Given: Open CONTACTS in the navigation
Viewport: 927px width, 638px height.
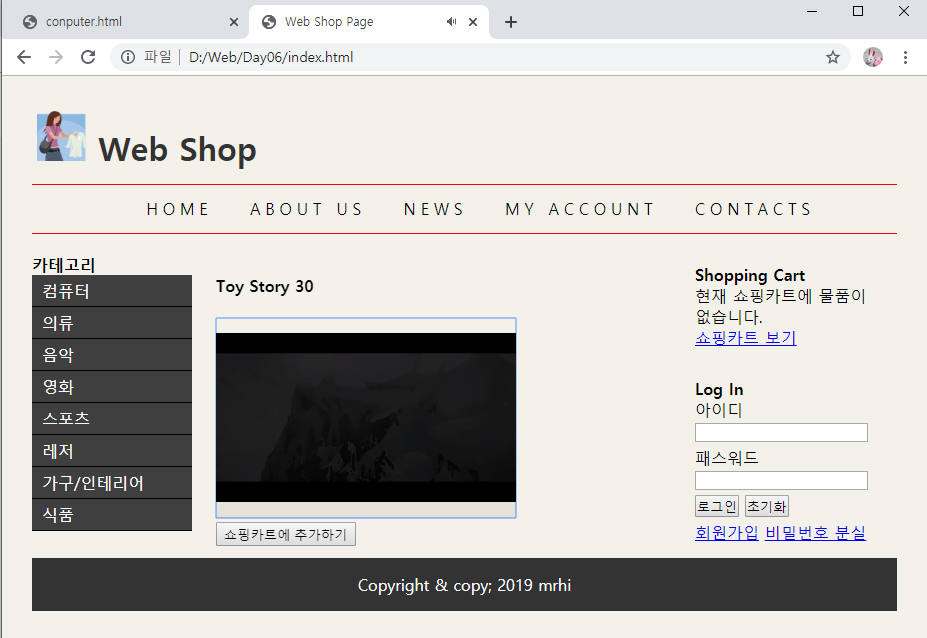Looking at the screenshot, I should 754,209.
